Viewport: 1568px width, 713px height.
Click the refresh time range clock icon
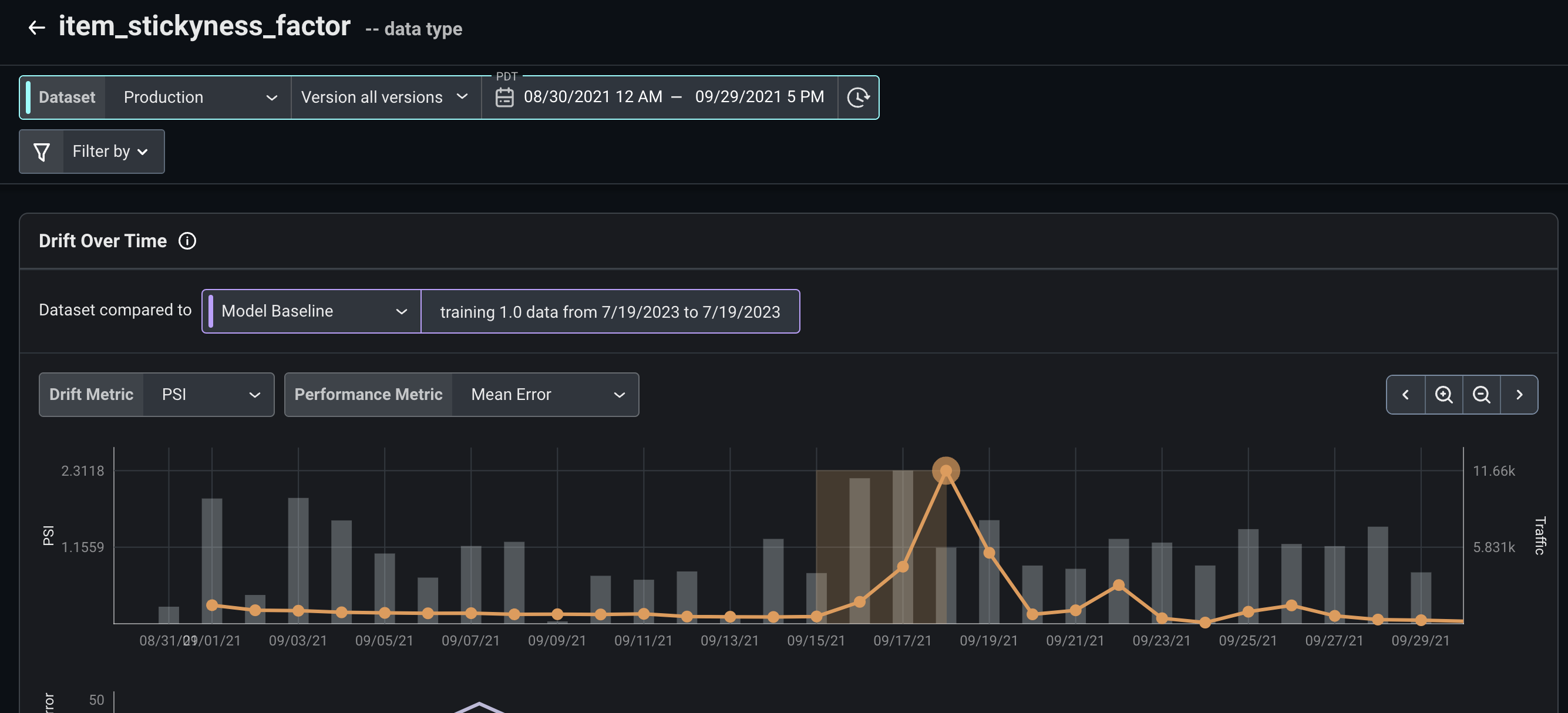pyautogui.click(x=857, y=97)
